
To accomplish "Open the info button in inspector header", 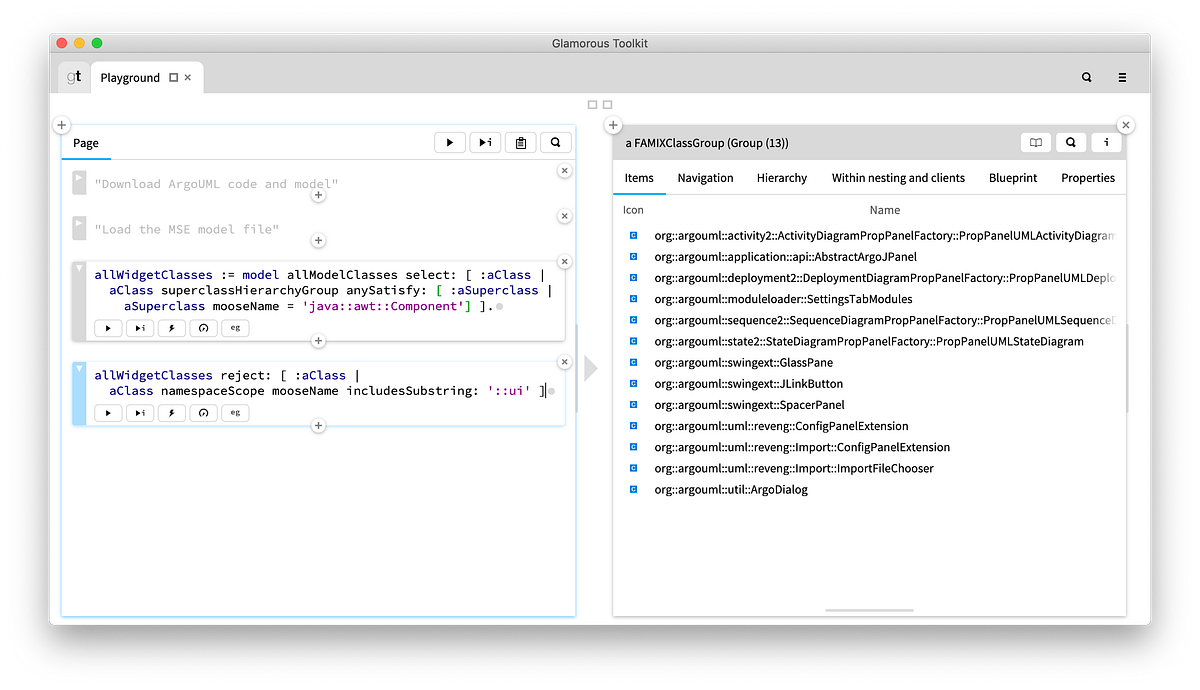I will click(1106, 143).
